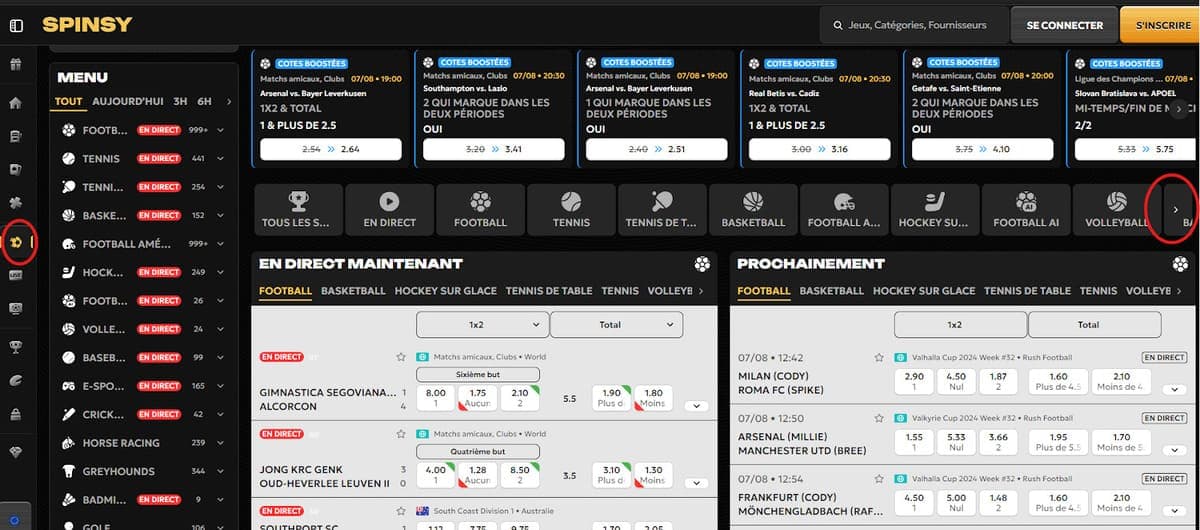Viewport: 1200px width, 530px height.
Task: Favorite the Gimnastica Segoviana vs Alcorcon match star
Action: (x=401, y=356)
